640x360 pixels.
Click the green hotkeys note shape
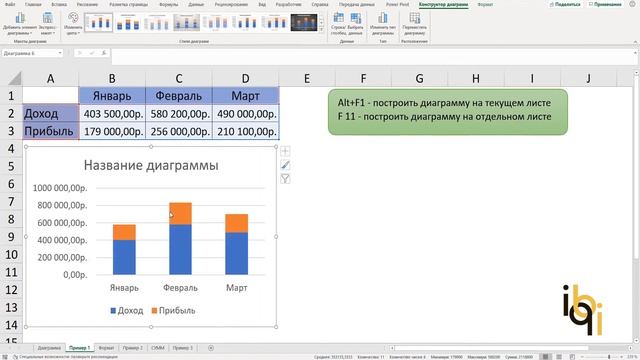point(448,112)
